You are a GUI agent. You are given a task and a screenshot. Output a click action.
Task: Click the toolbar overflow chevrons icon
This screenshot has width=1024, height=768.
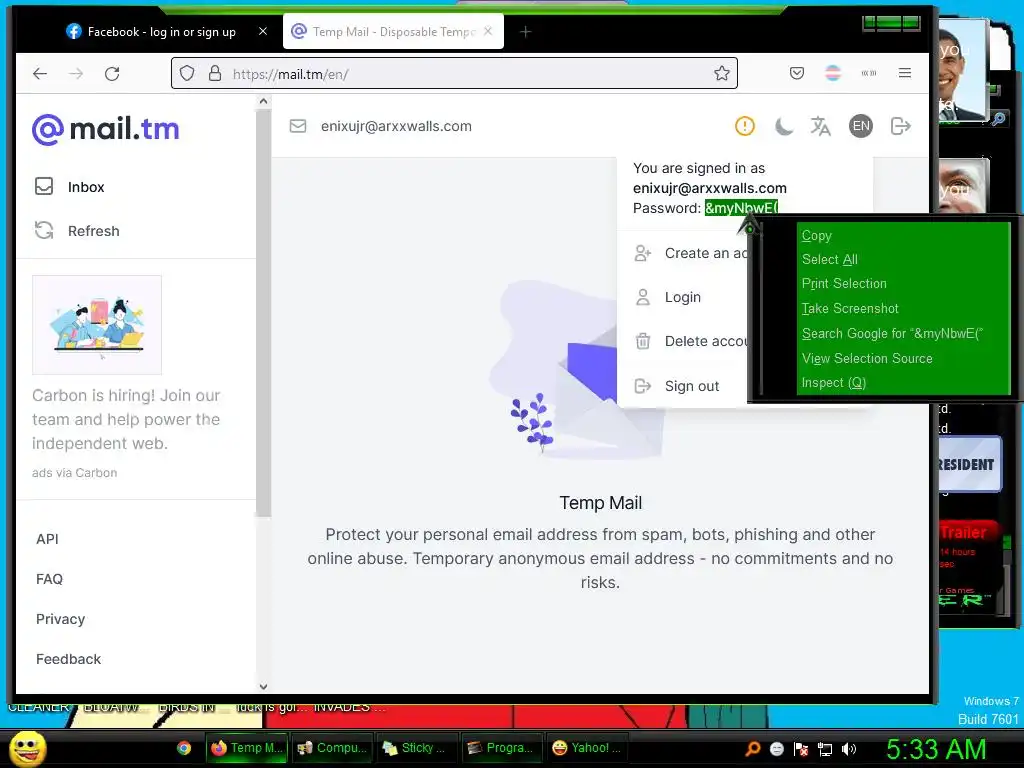click(869, 73)
